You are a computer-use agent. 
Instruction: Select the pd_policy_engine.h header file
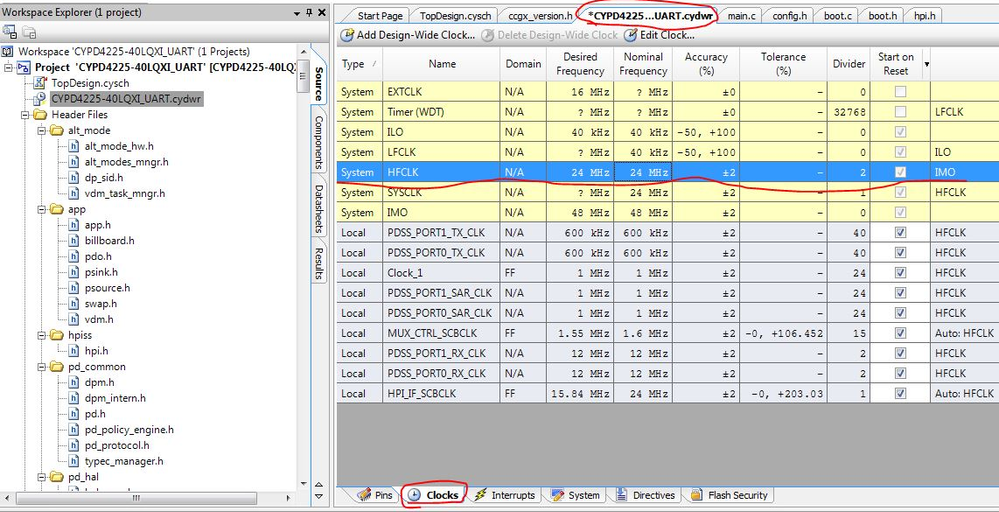(x=129, y=430)
